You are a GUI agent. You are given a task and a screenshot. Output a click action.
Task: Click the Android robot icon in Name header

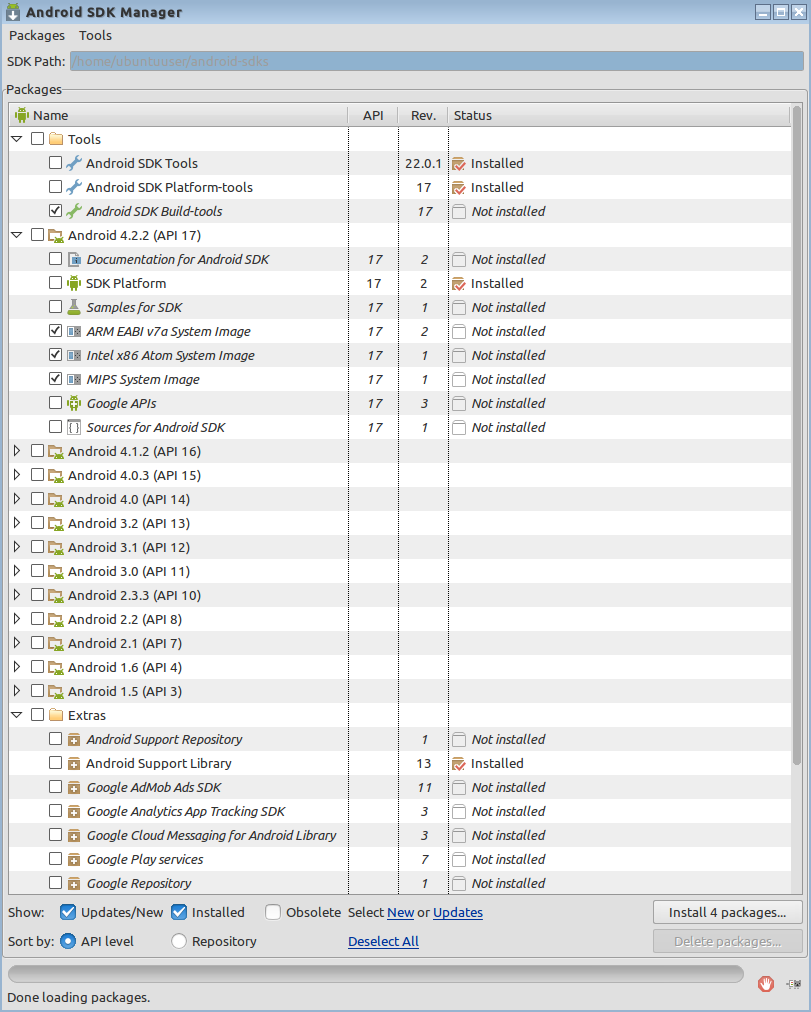coord(22,115)
